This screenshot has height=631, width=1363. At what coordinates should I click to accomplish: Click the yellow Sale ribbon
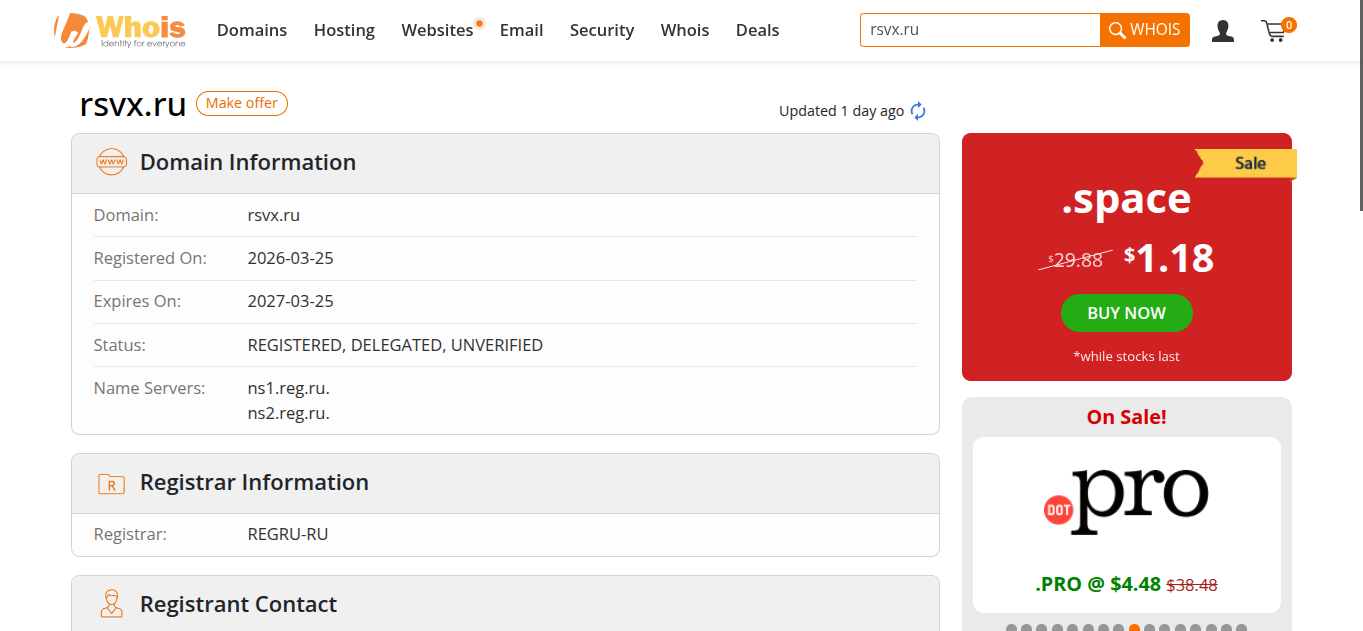pyautogui.click(x=1248, y=163)
